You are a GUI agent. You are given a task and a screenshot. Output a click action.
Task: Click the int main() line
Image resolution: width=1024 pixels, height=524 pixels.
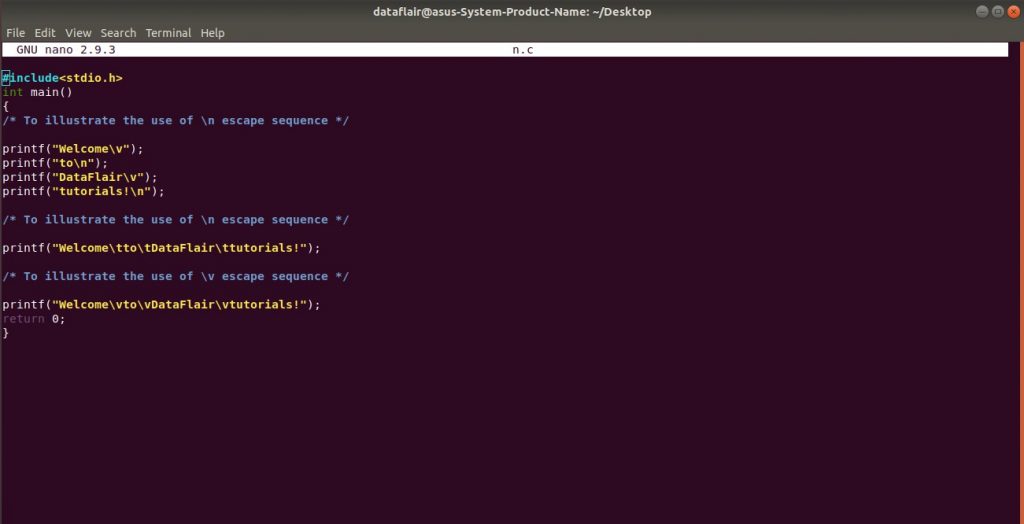pos(37,92)
